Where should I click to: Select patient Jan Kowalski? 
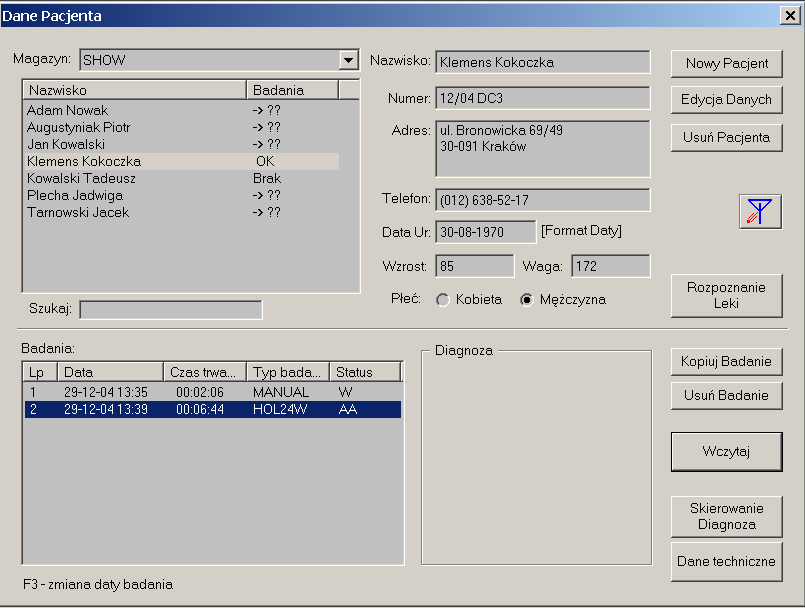(x=182, y=144)
